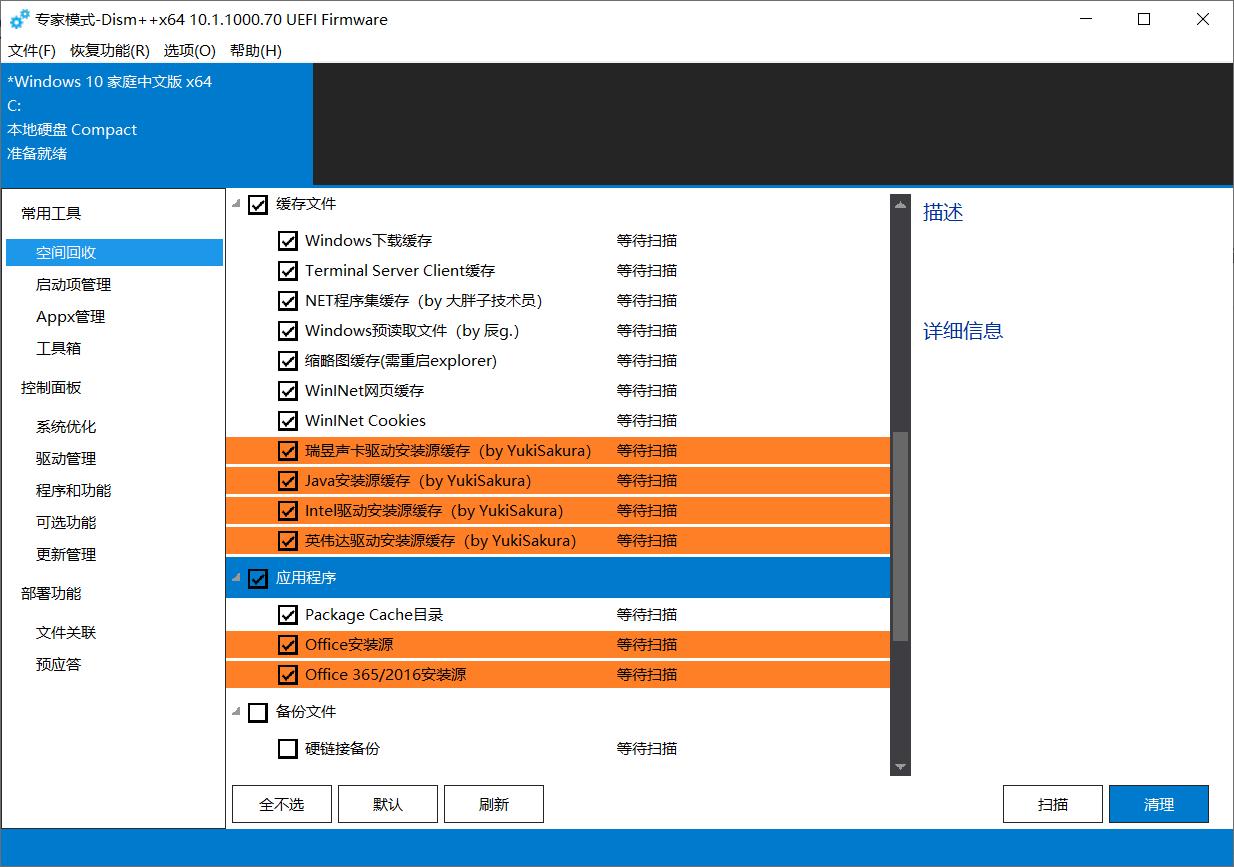Click 清理 button
The width and height of the screenshot is (1234, 867).
1159,804
